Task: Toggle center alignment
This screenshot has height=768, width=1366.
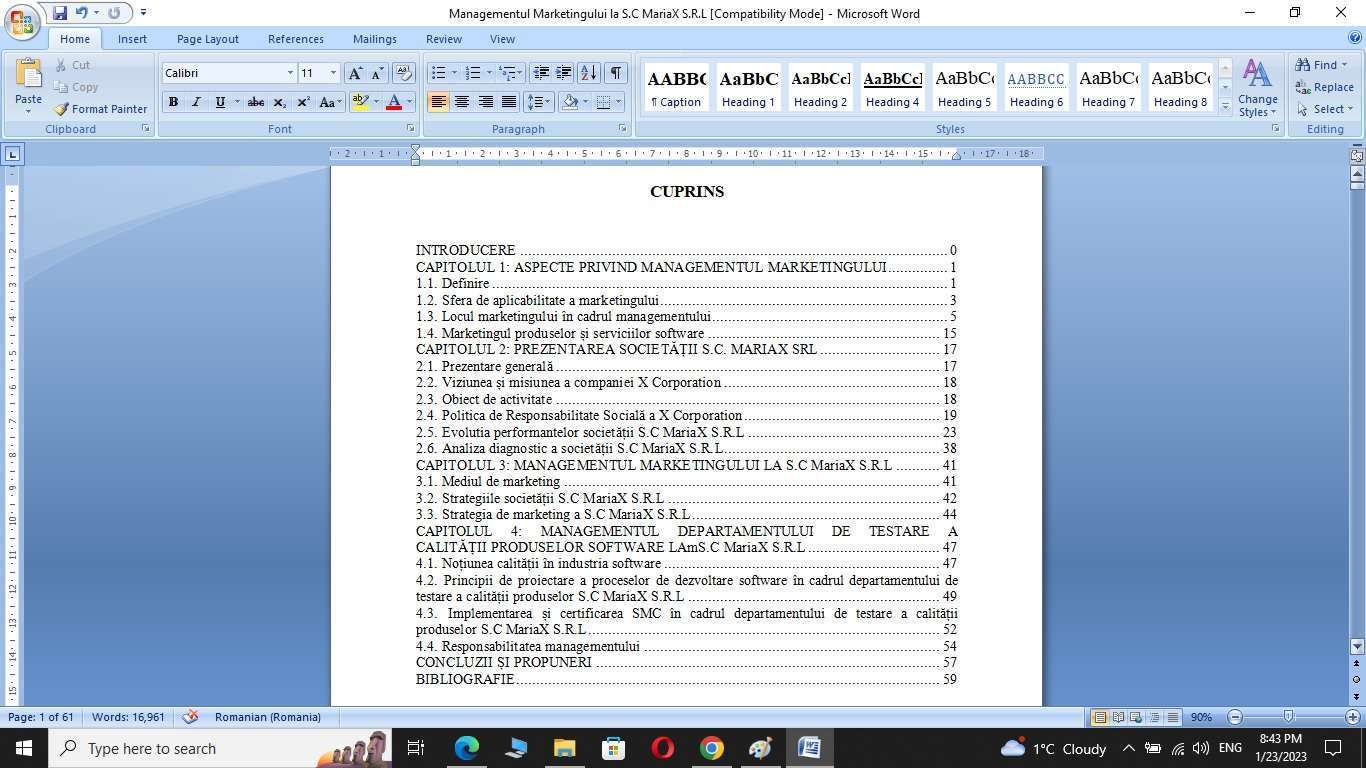Action: click(461, 102)
